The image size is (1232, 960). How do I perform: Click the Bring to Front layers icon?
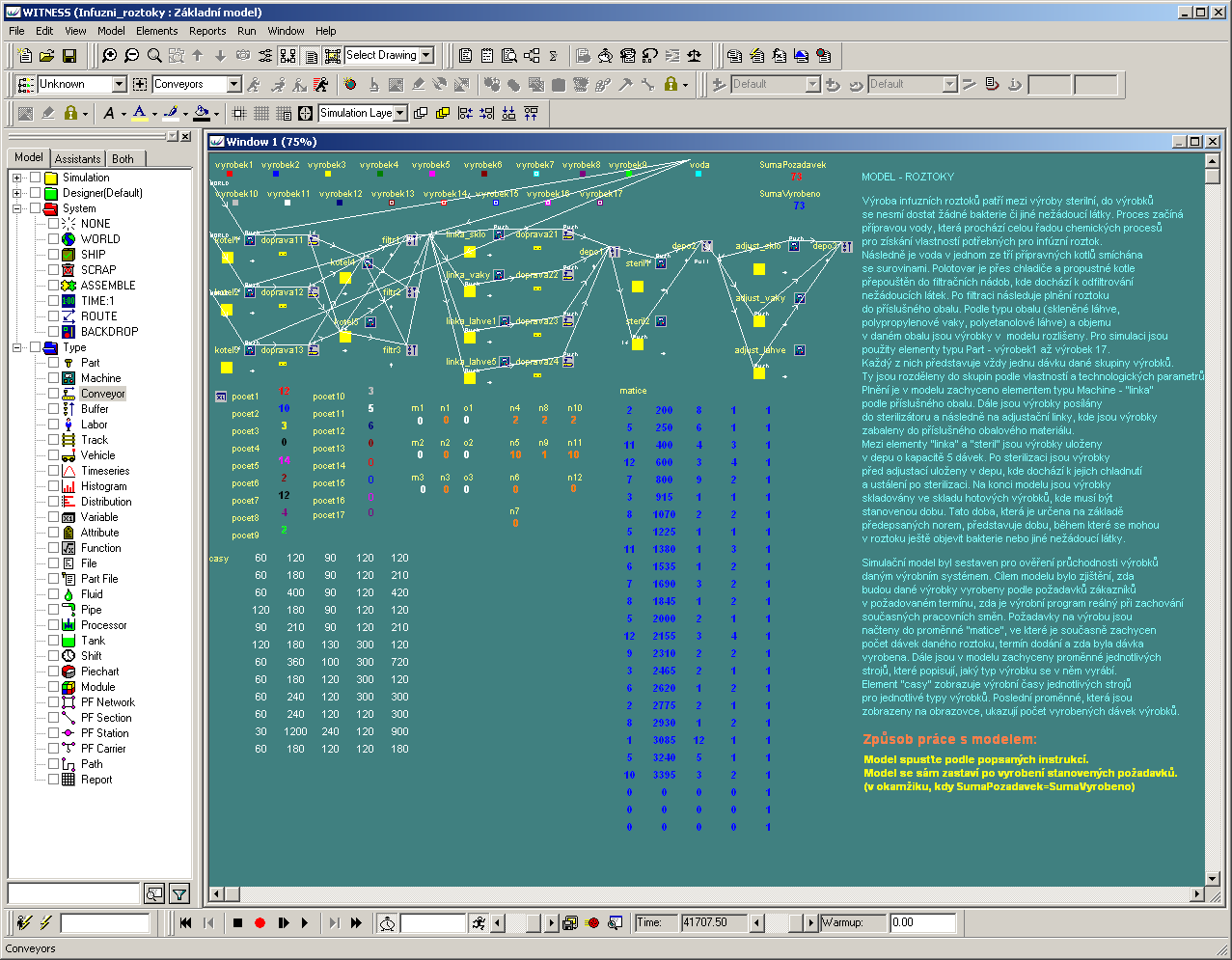421,113
